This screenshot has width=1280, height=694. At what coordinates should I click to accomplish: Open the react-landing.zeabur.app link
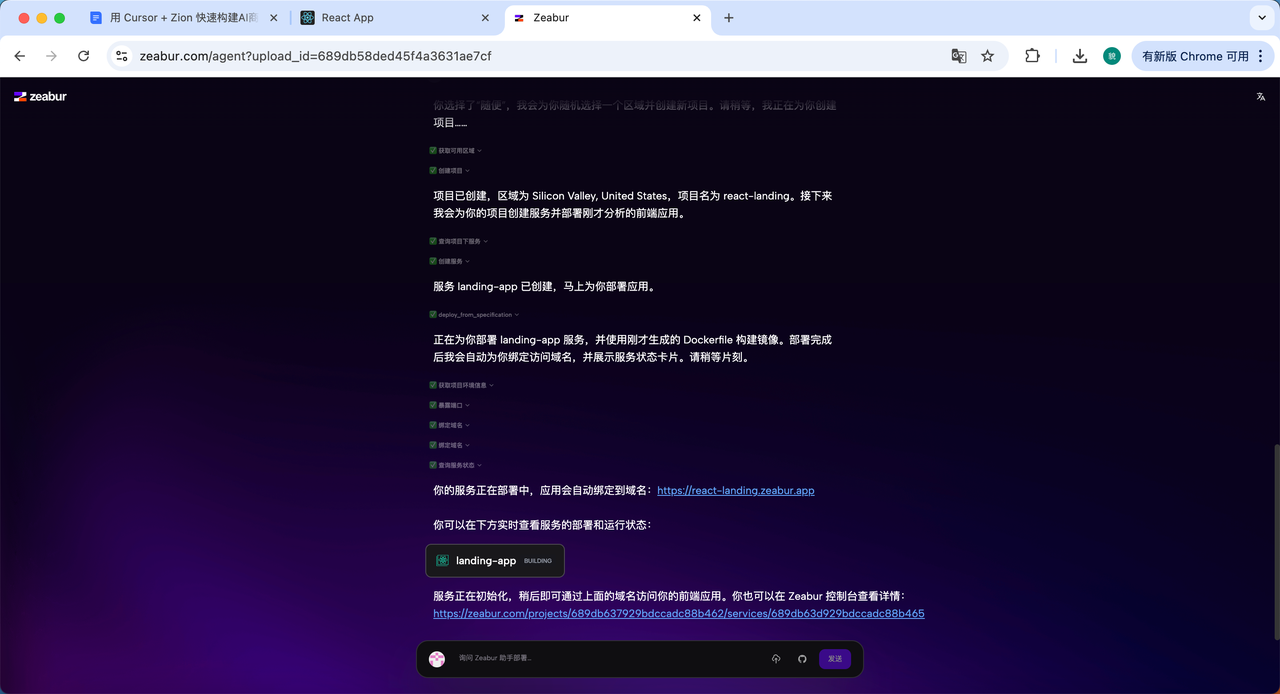(x=736, y=490)
